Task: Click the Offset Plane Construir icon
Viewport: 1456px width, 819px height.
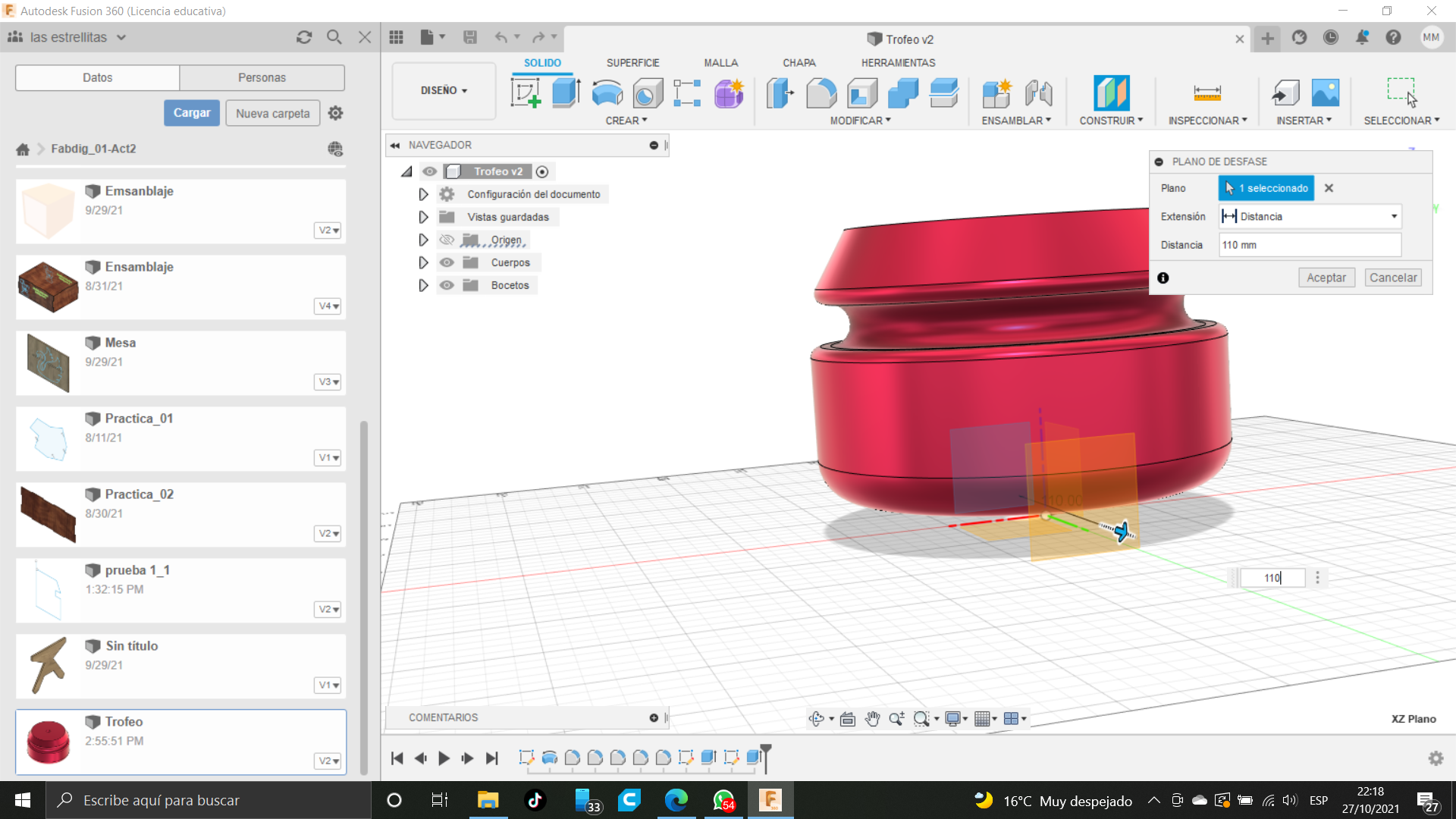Action: coord(1111,93)
